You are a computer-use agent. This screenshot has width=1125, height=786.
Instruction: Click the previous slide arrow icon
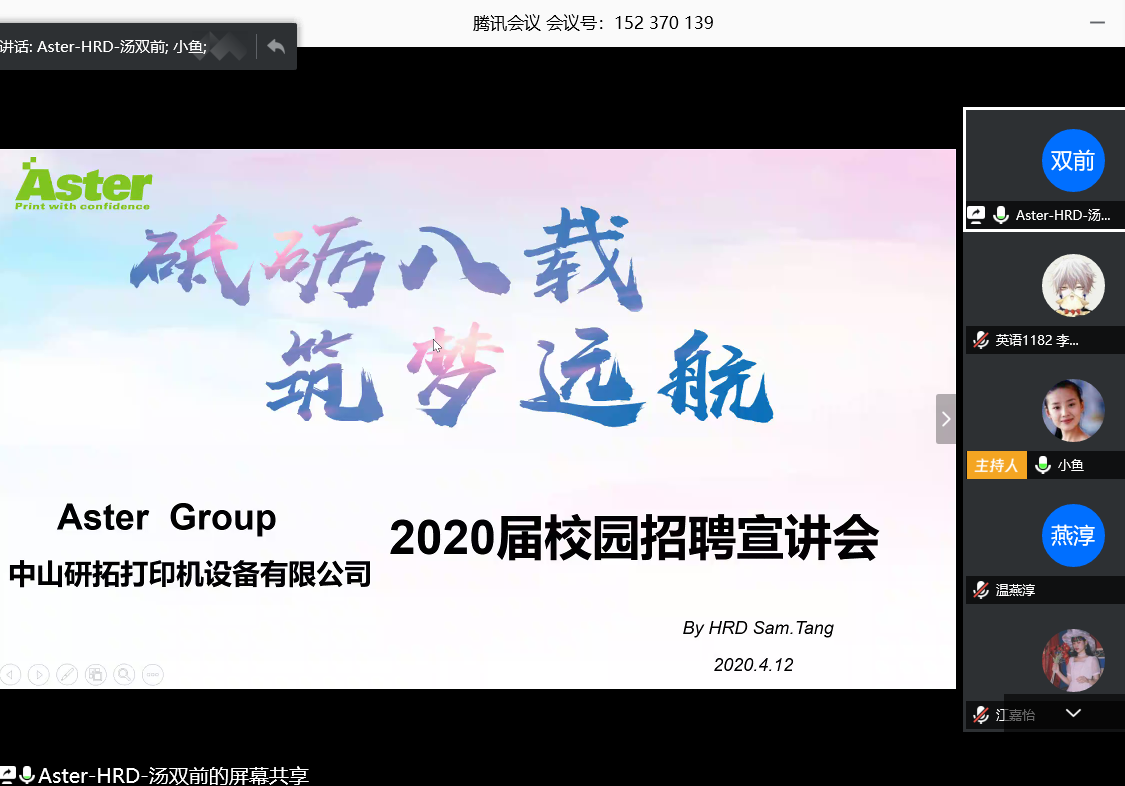[x=10, y=675]
